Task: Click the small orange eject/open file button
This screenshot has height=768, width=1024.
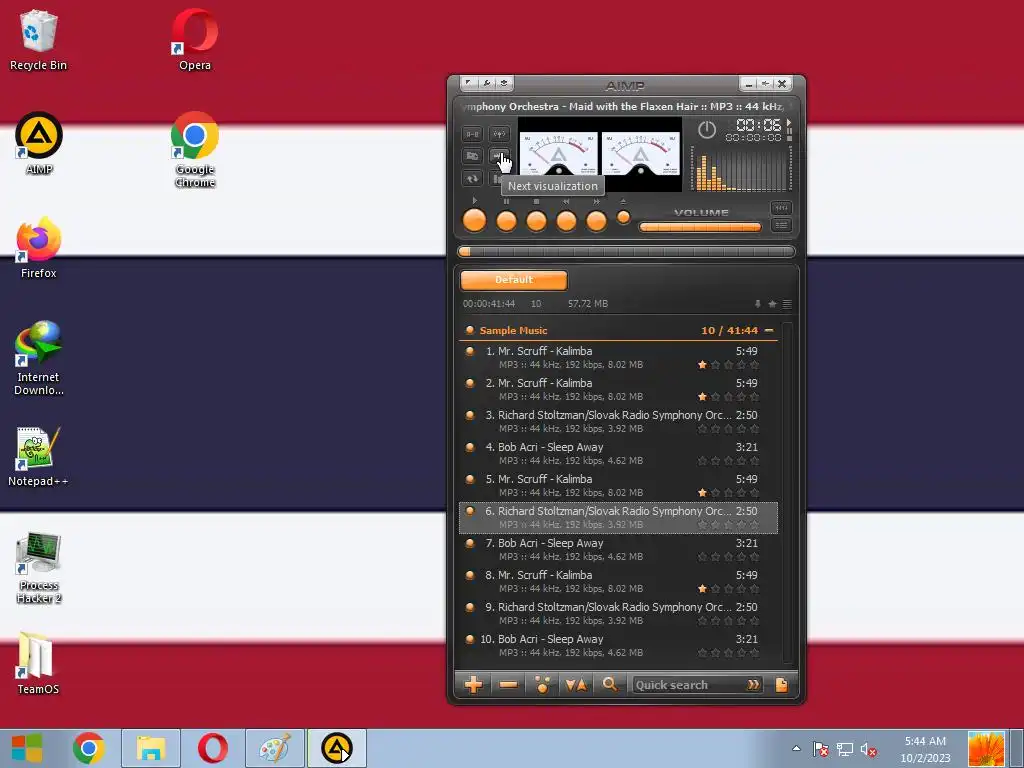Action: [623, 217]
